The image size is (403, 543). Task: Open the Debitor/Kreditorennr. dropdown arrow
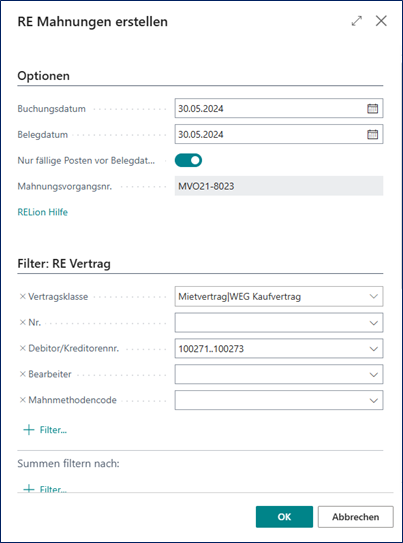click(x=373, y=348)
